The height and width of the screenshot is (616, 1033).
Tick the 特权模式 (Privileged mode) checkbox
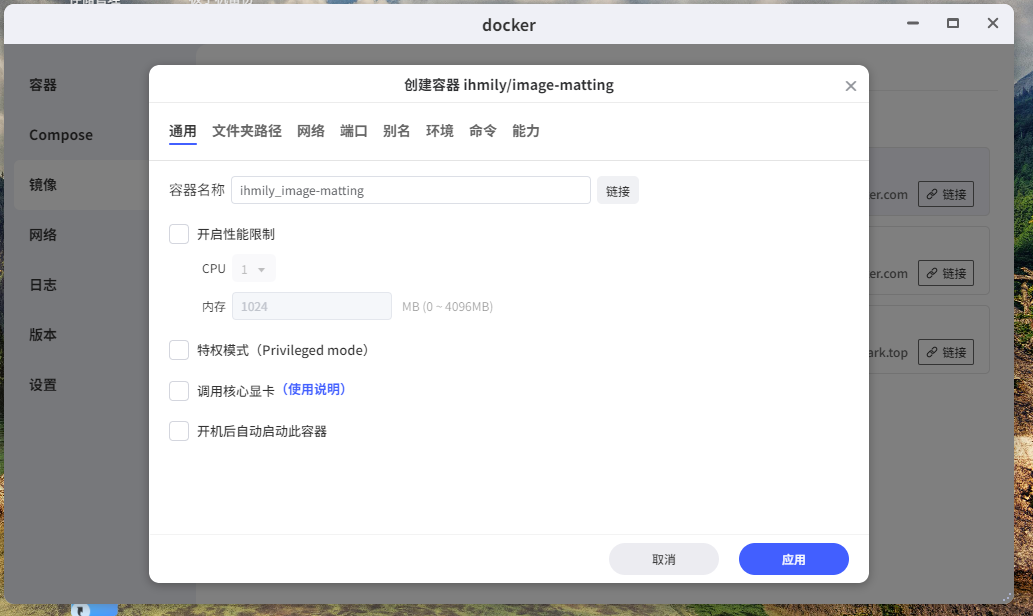pyautogui.click(x=179, y=350)
